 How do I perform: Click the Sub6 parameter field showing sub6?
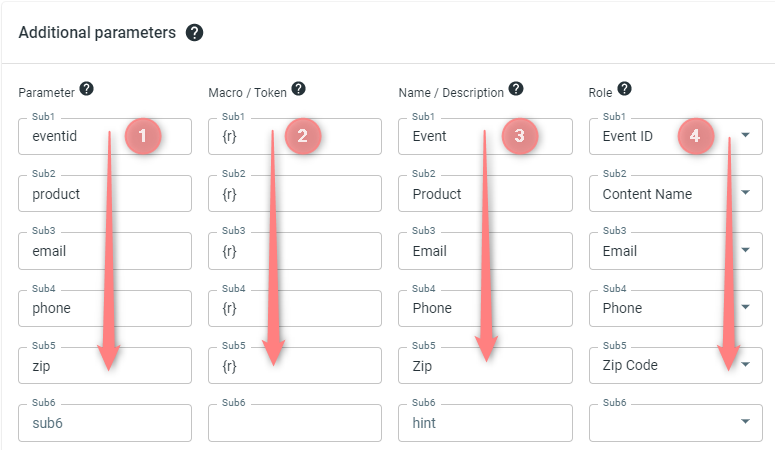tap(105, 423)
